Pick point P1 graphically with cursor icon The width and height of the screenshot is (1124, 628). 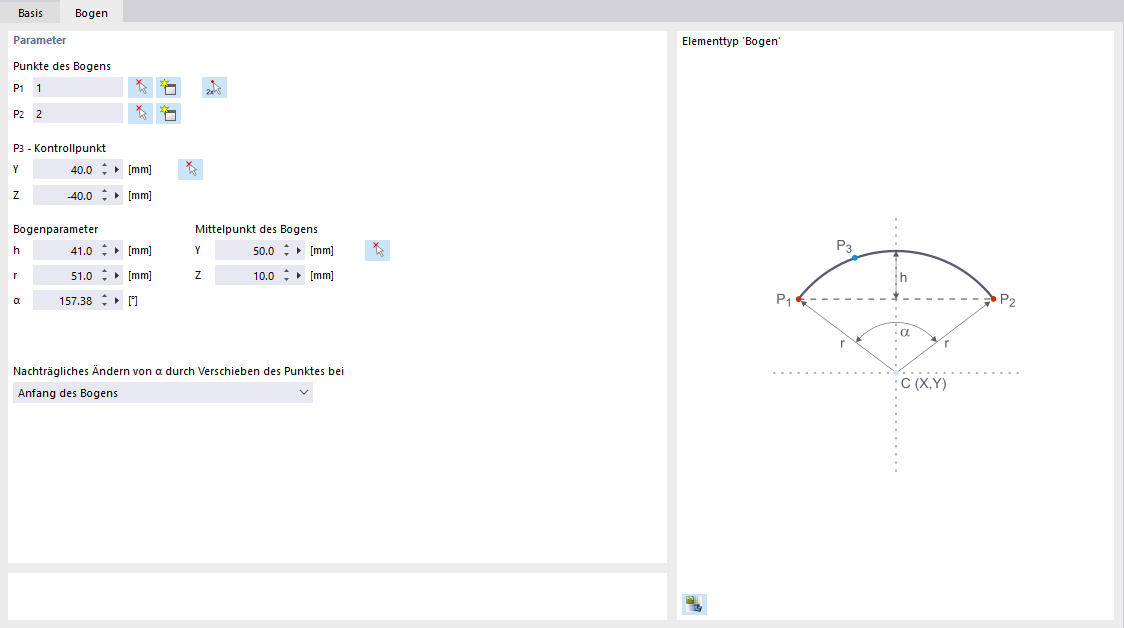(x=140, y=87)
